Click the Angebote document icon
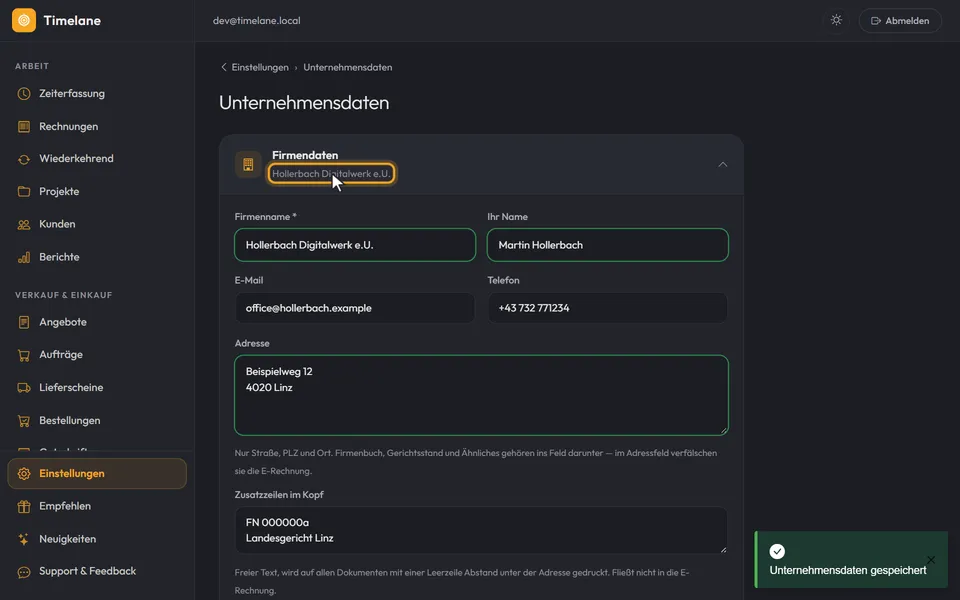The height and width of the screenshot is (600, 960). click(x=24, y=322)
